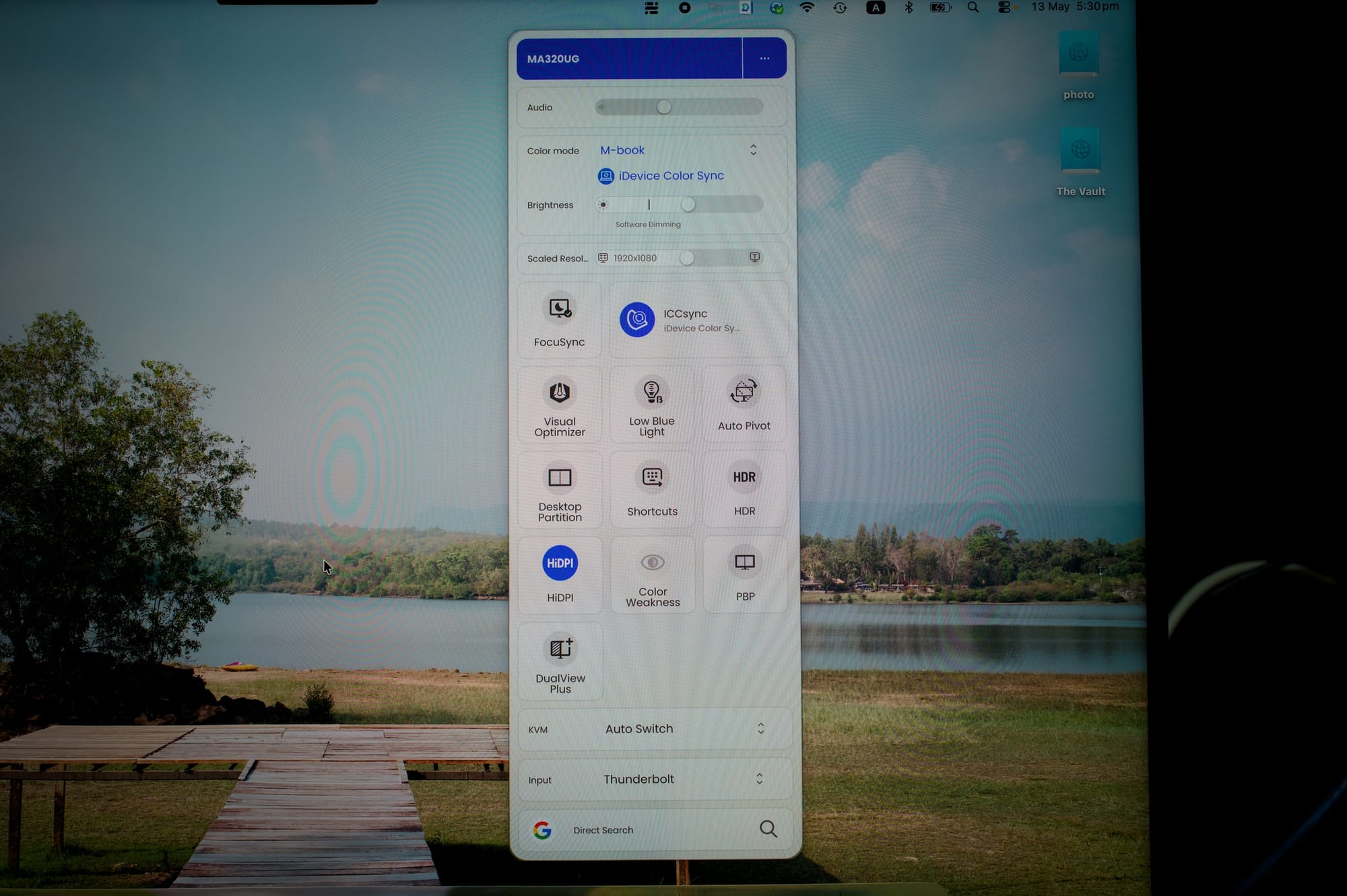The image size is (1347, 896).
Task: Click the MA320UG monitor header
Action: [629, 59]
